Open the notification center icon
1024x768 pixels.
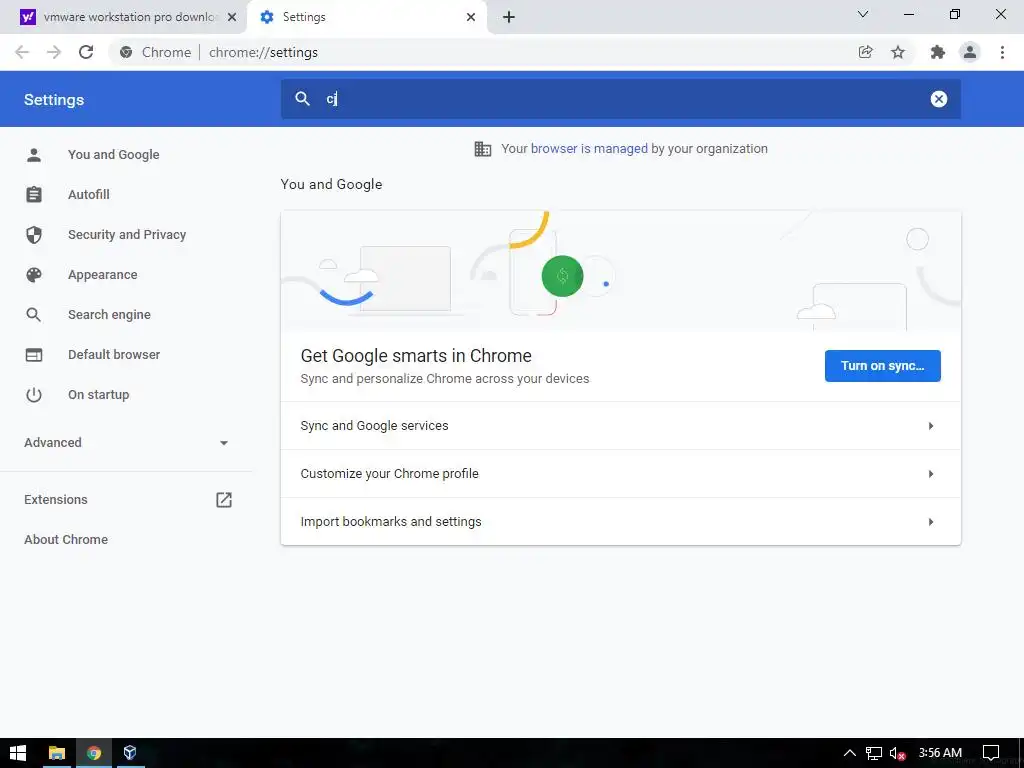pyautogui.click(x=991, y=753)
